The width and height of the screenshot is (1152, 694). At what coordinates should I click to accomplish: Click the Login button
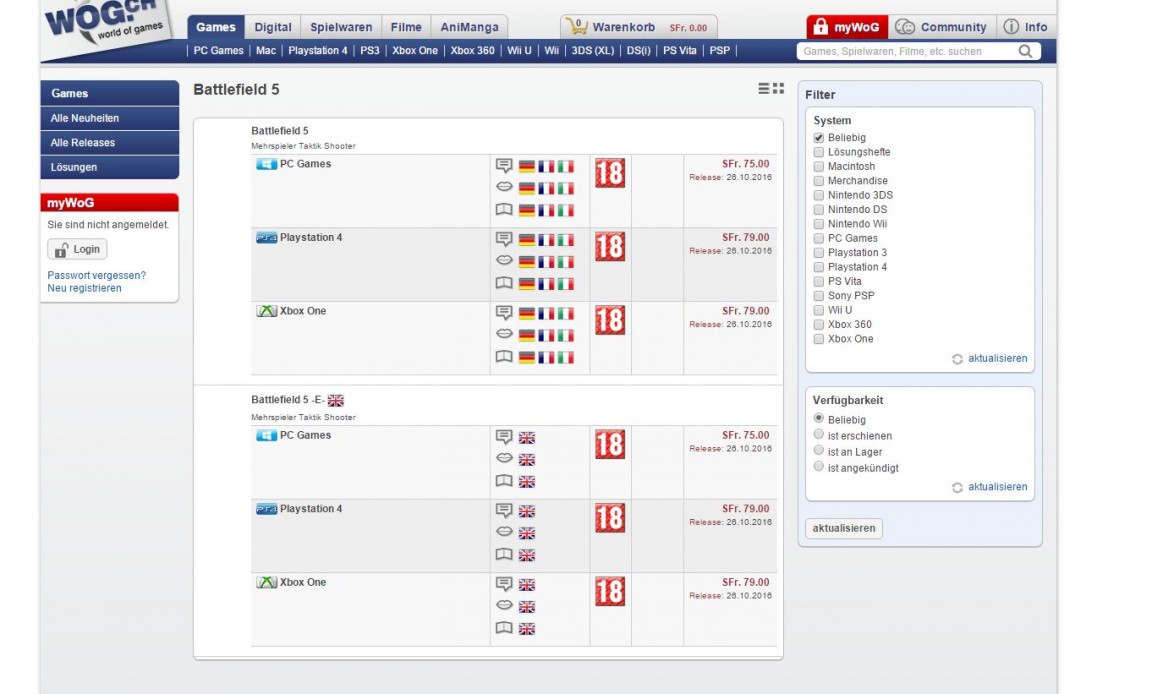coord(77,249)
